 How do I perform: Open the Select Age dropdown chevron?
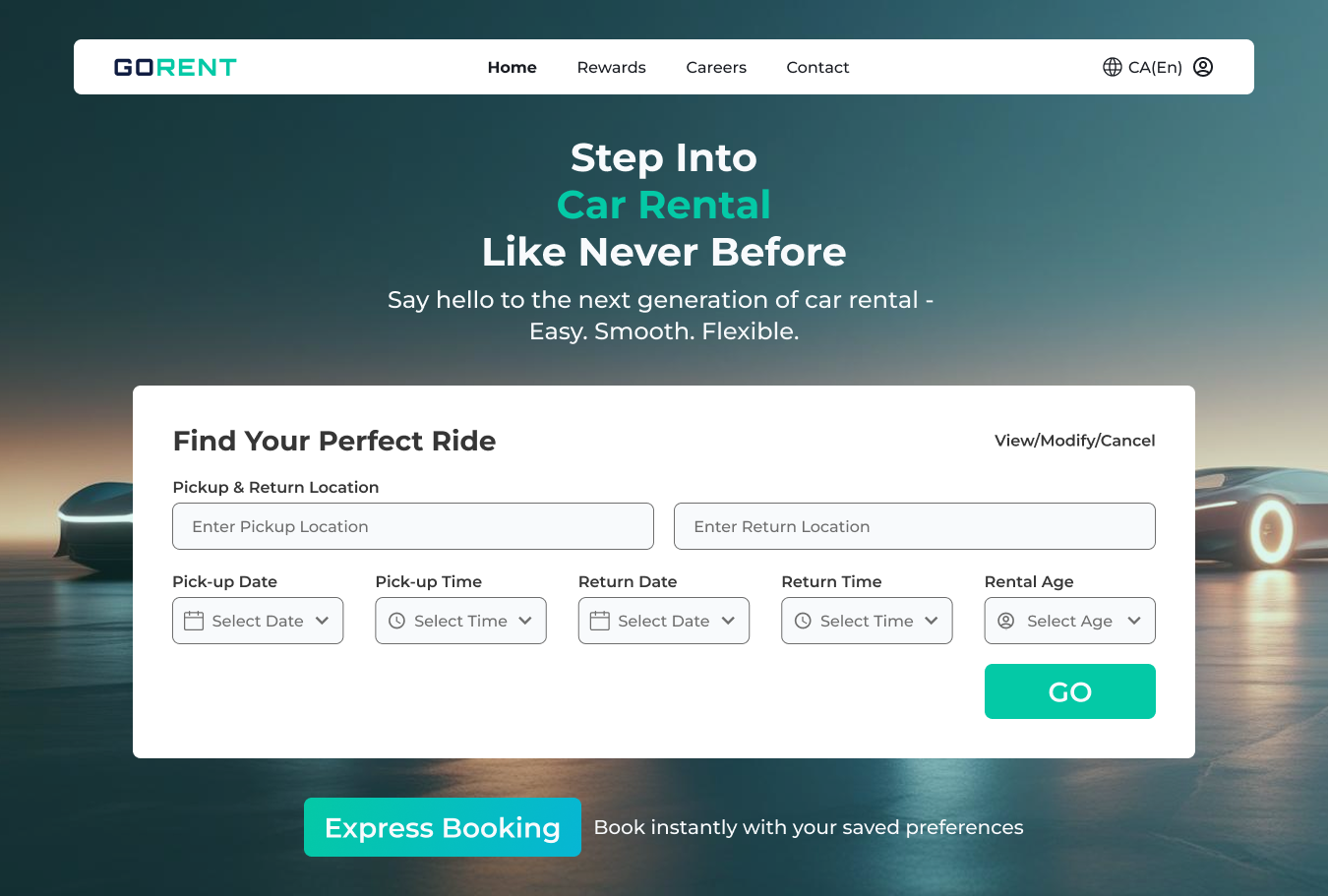[x=1134, y=621]
